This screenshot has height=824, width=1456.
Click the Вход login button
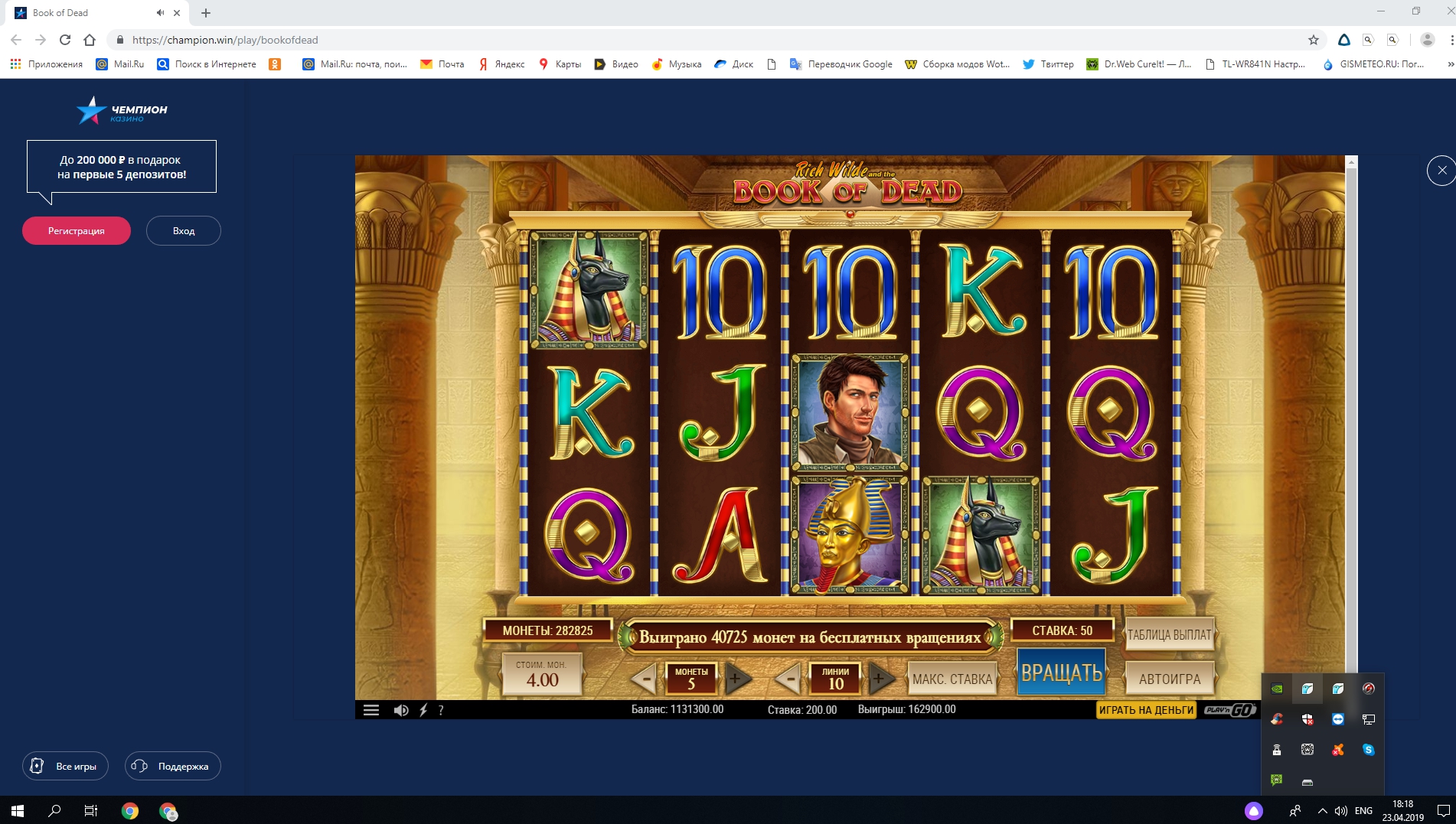(x=184, y=230)
